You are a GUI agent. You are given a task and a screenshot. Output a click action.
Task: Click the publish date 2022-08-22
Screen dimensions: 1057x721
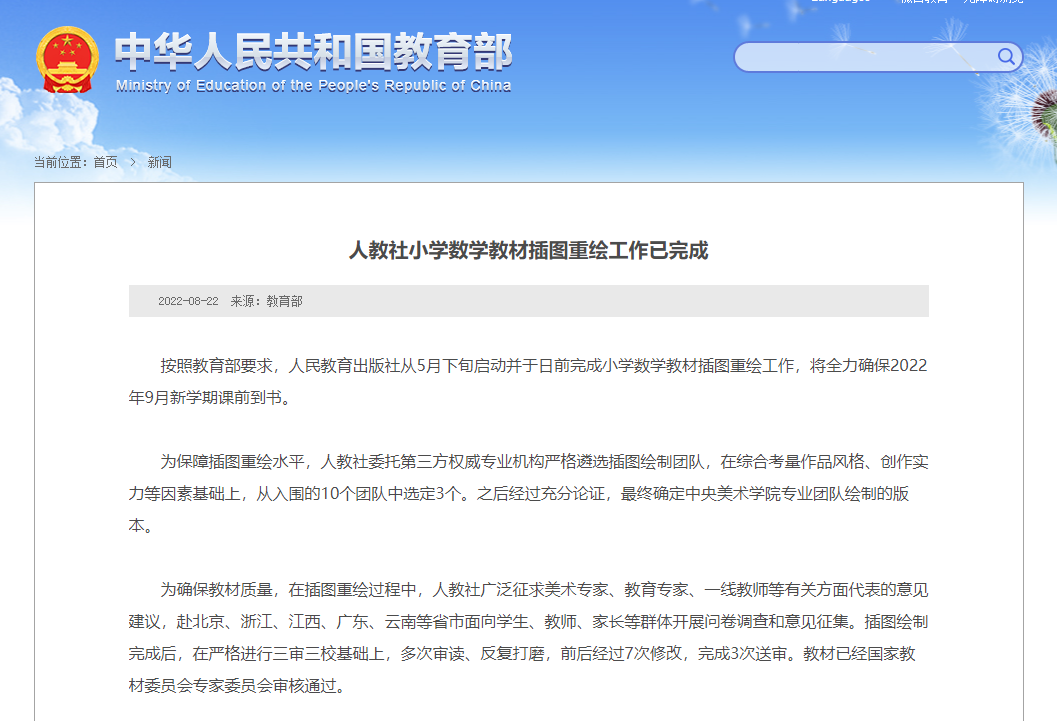click(x=188, y=301)
